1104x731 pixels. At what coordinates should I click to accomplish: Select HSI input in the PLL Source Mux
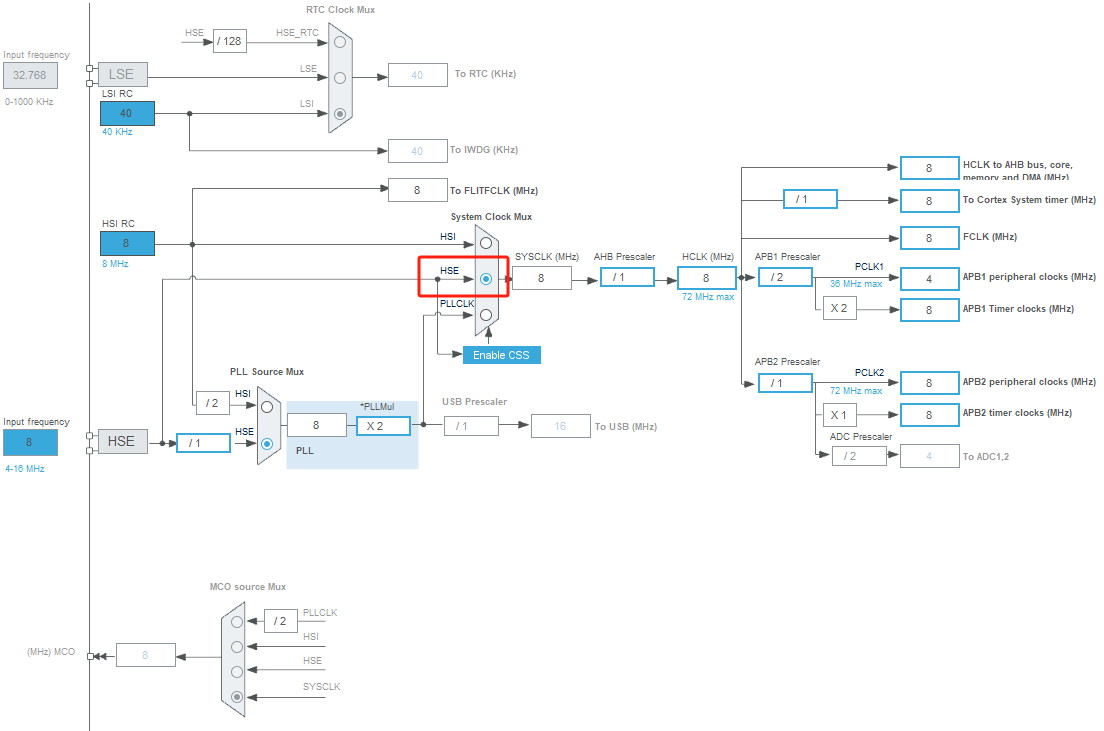(265, 408)
